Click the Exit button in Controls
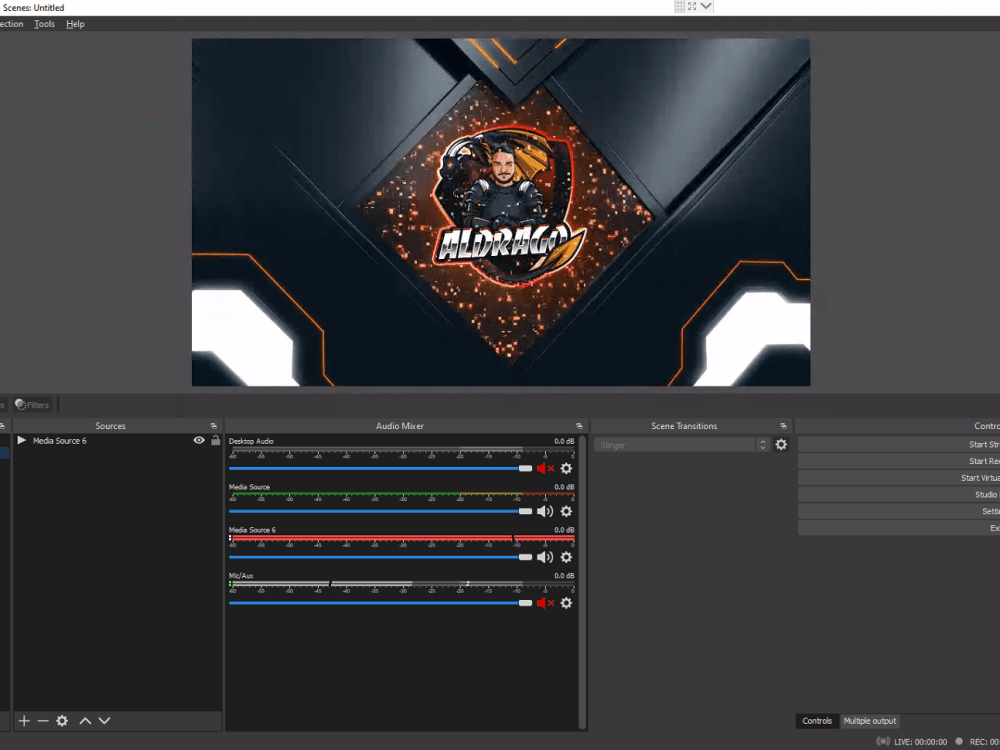The image size is (1000, 750). coord(899,528)
